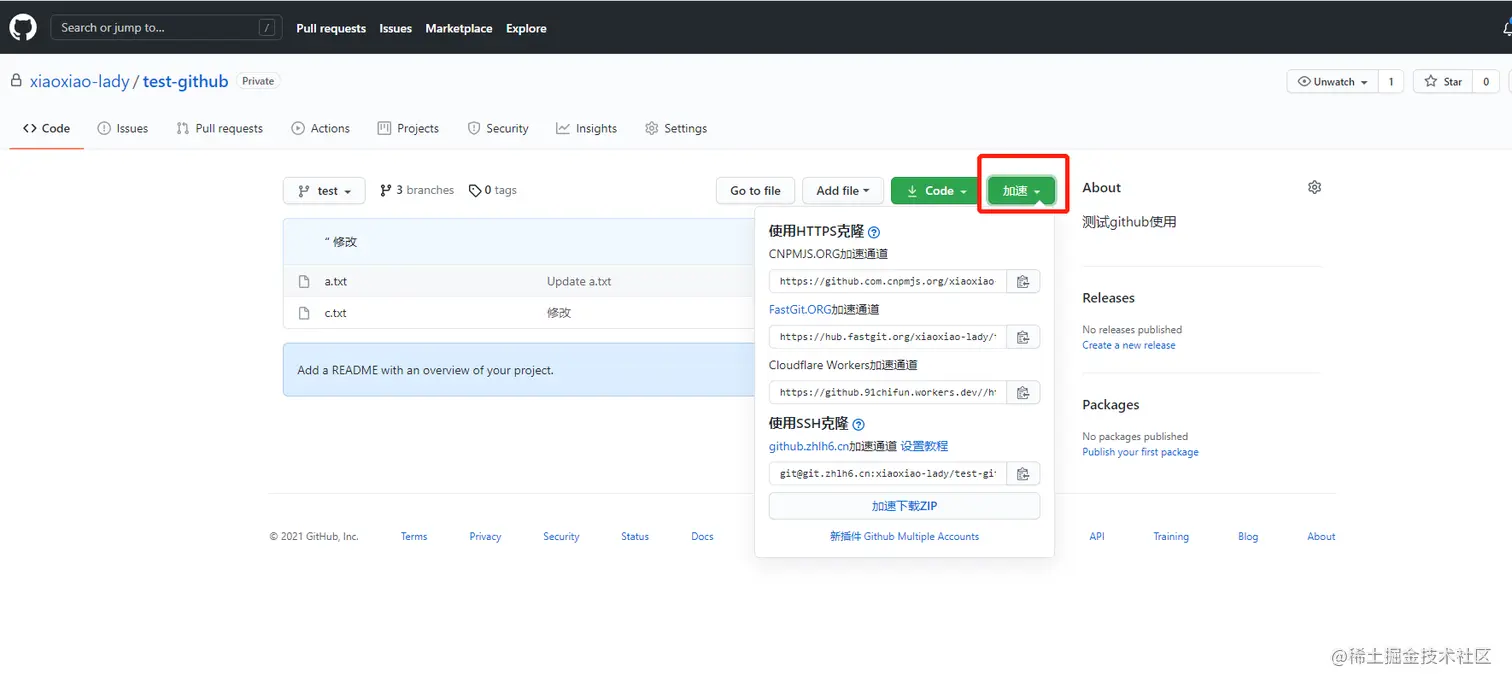Screen dimensions: 1512x687
Task: Click the watcher count 1
Action: pyautogui.click(x=1391, y=82)
